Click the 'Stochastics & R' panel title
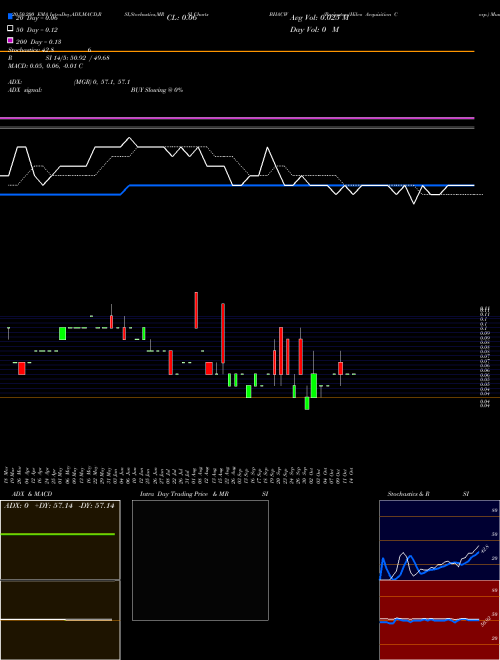 pyautogui.click(x=408, y=494)
